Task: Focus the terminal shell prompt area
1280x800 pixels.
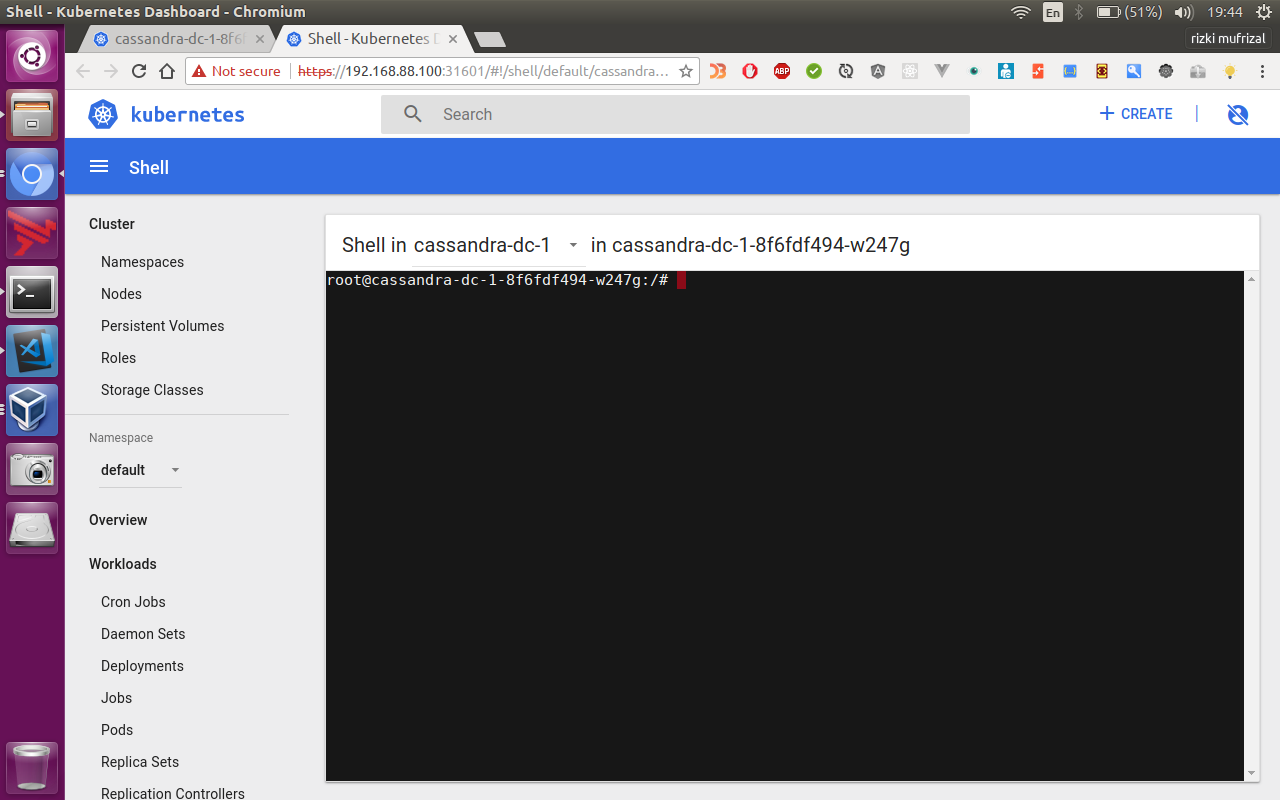Action: tap(785, 525)
